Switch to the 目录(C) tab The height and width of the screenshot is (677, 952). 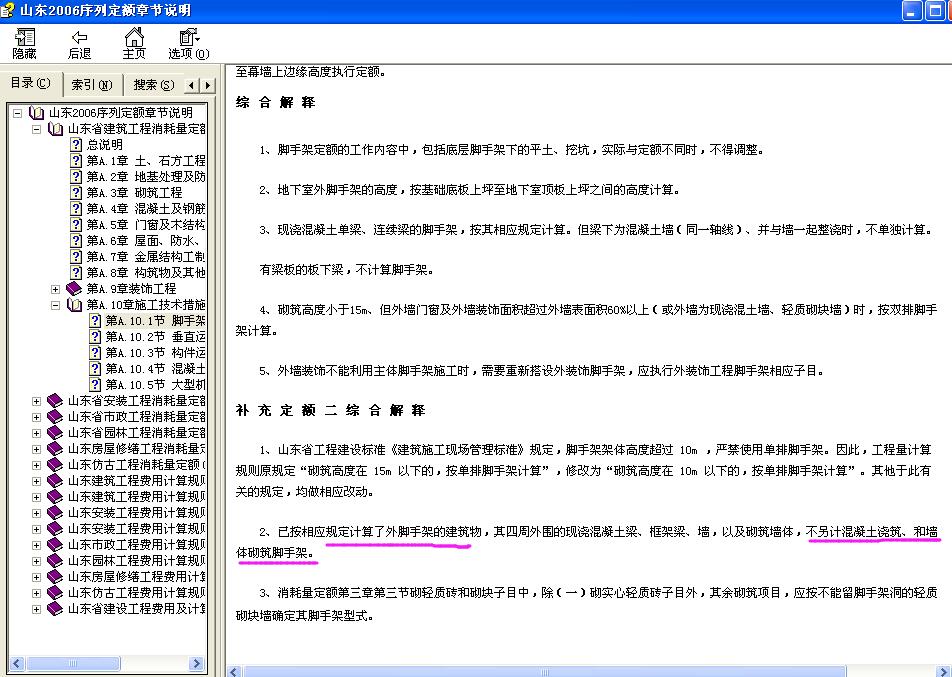[x=31, y=83]
